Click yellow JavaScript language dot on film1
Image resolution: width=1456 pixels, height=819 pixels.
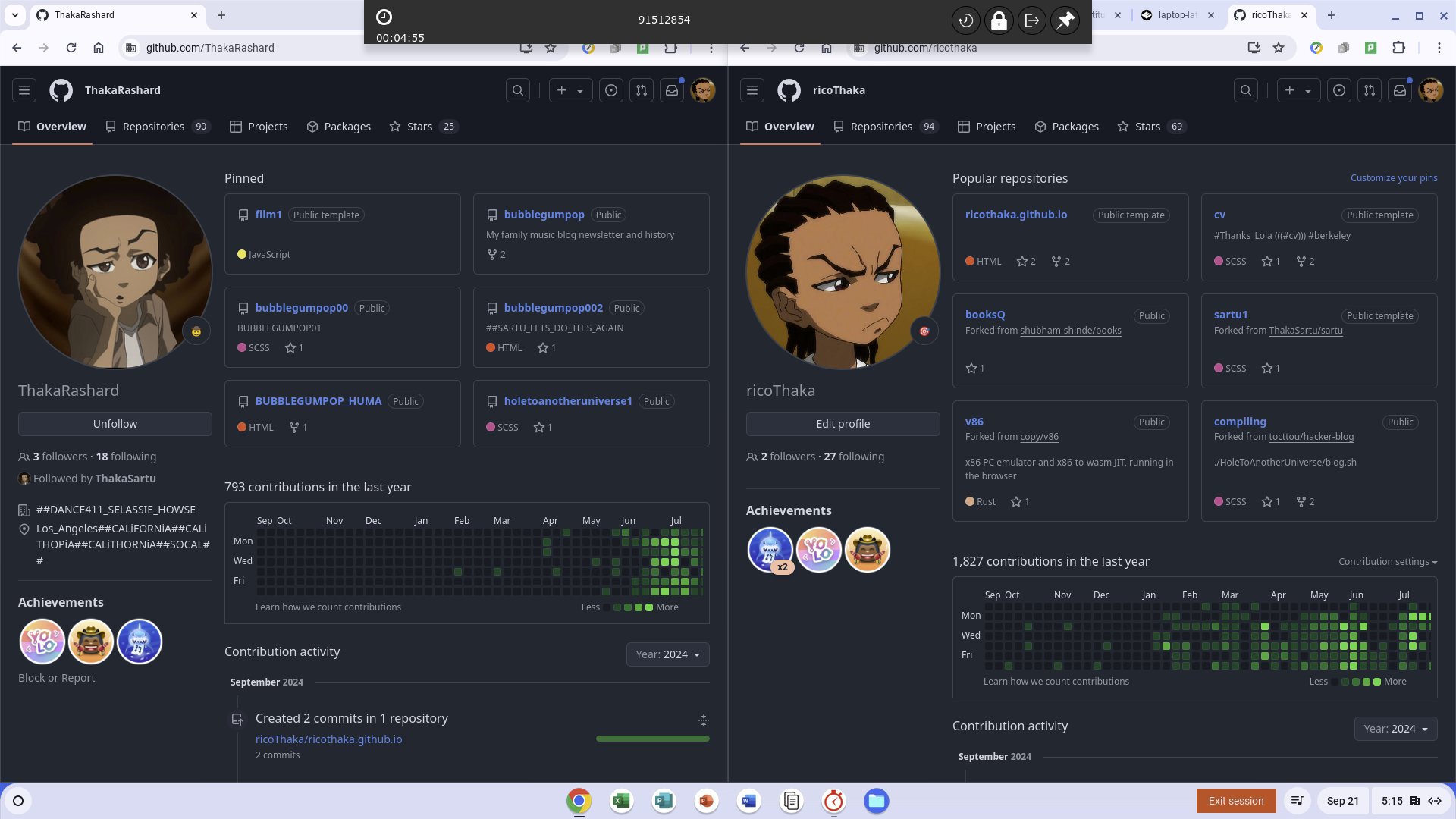(x=242, y=255)
